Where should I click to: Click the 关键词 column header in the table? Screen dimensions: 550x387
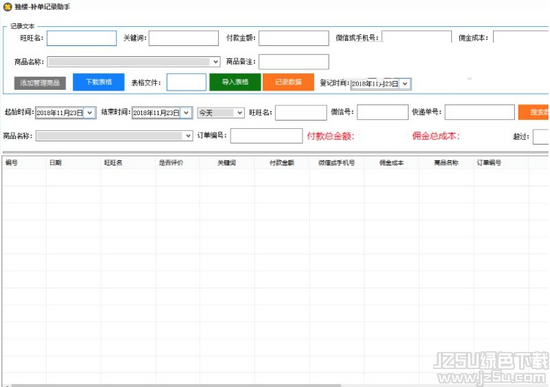click(x=227, y=163)
